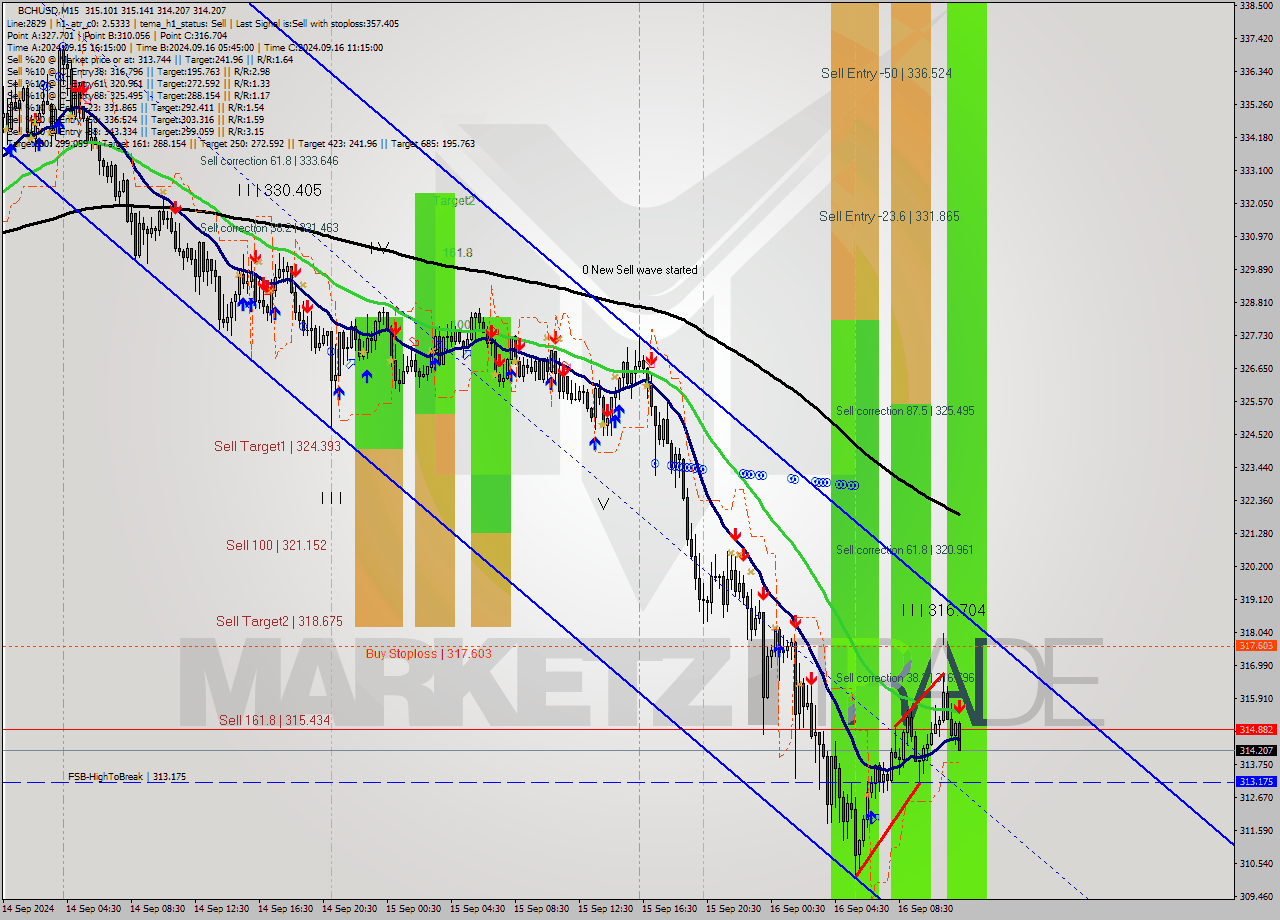The height and width of the screenshot is (920, 1280).
Task: Click the 'Target 685: 195.763' text
Action: pyautogui.click(x=433, y=143)
